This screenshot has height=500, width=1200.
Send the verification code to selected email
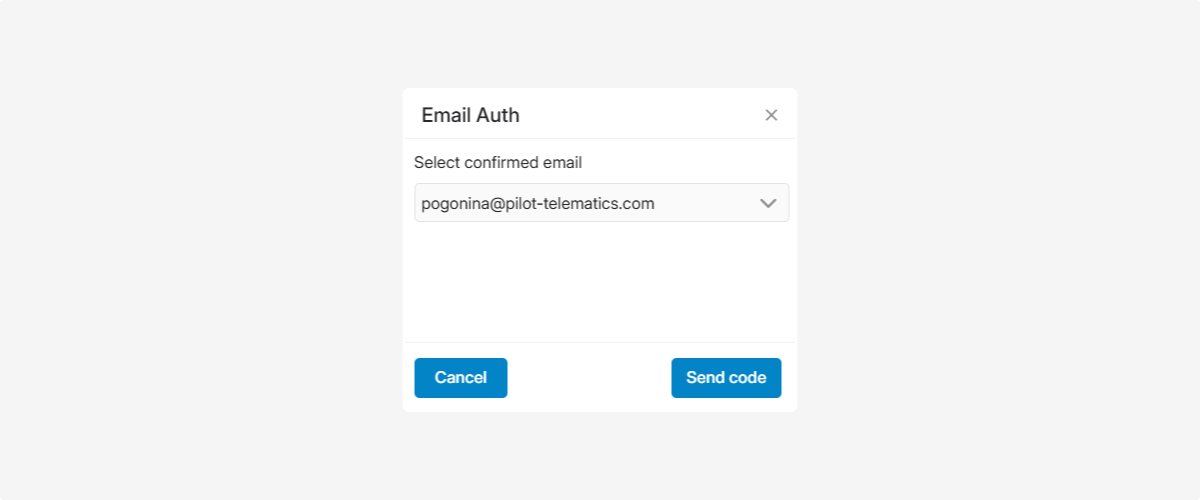click(x=726, y=378)
